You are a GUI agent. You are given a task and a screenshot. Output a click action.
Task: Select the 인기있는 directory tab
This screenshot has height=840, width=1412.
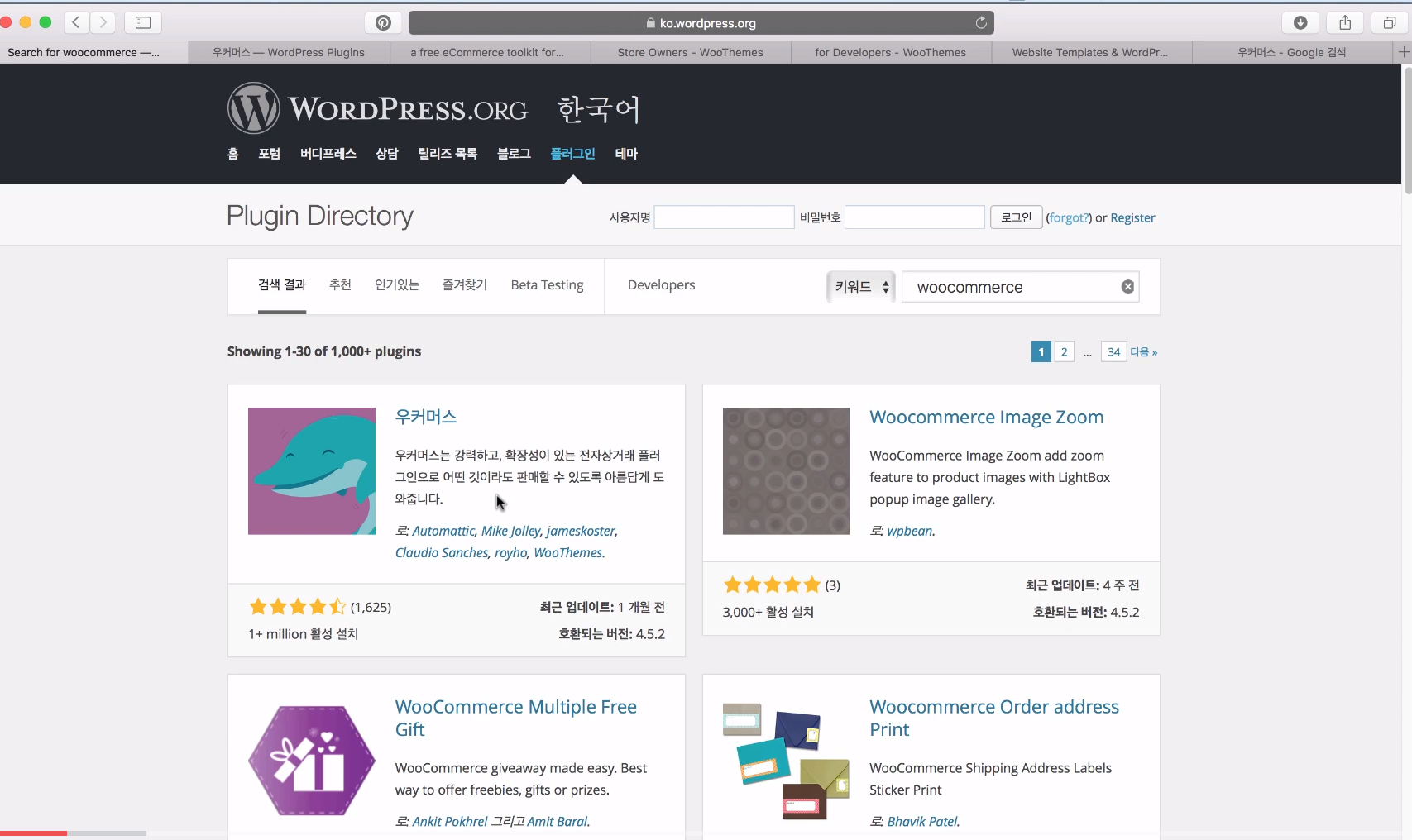pyautogui.click(x=397, y=285)
